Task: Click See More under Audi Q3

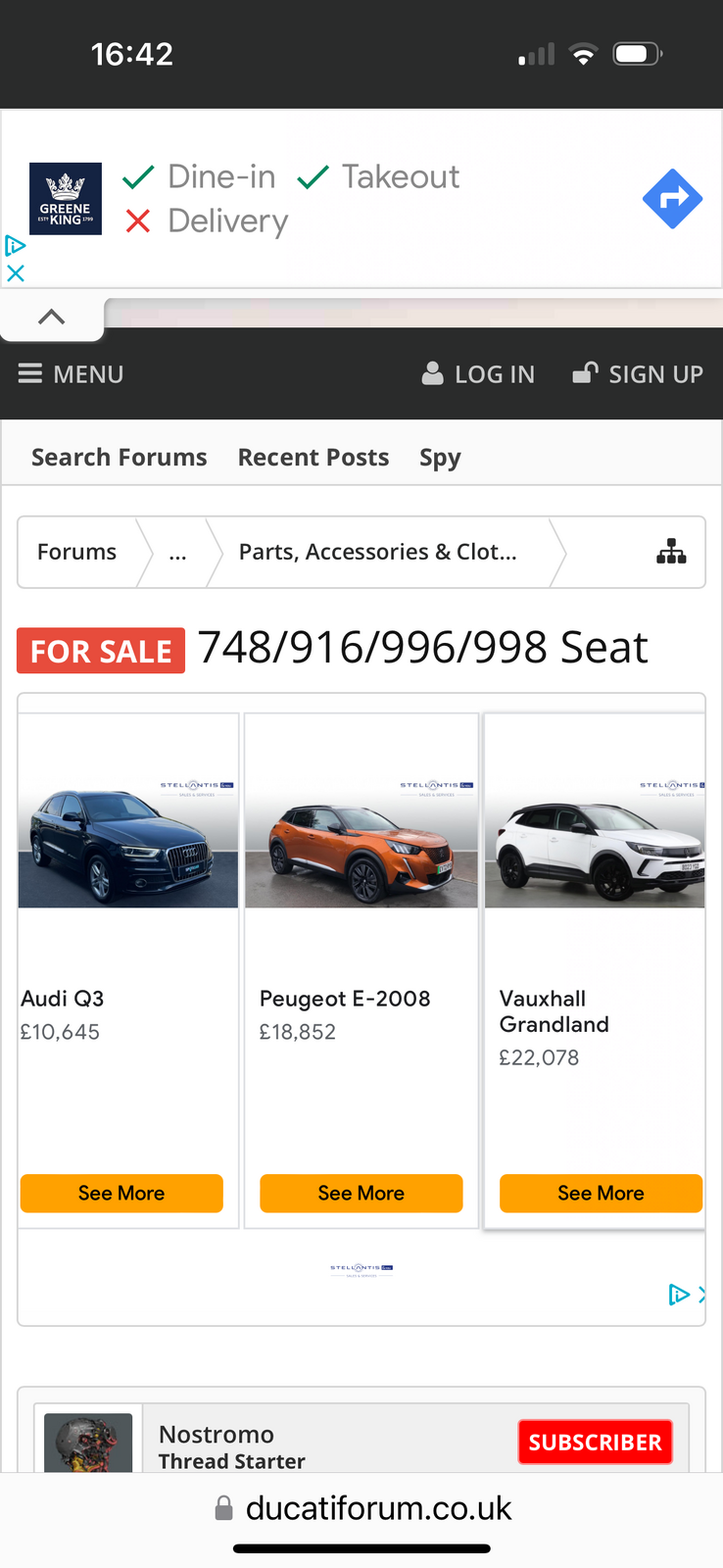Action: [x=121, y=1193]
